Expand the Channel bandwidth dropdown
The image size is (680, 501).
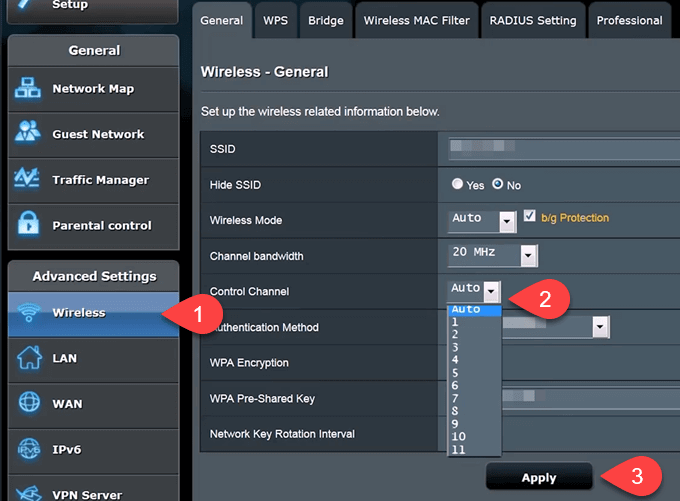(x=527, y=255)
